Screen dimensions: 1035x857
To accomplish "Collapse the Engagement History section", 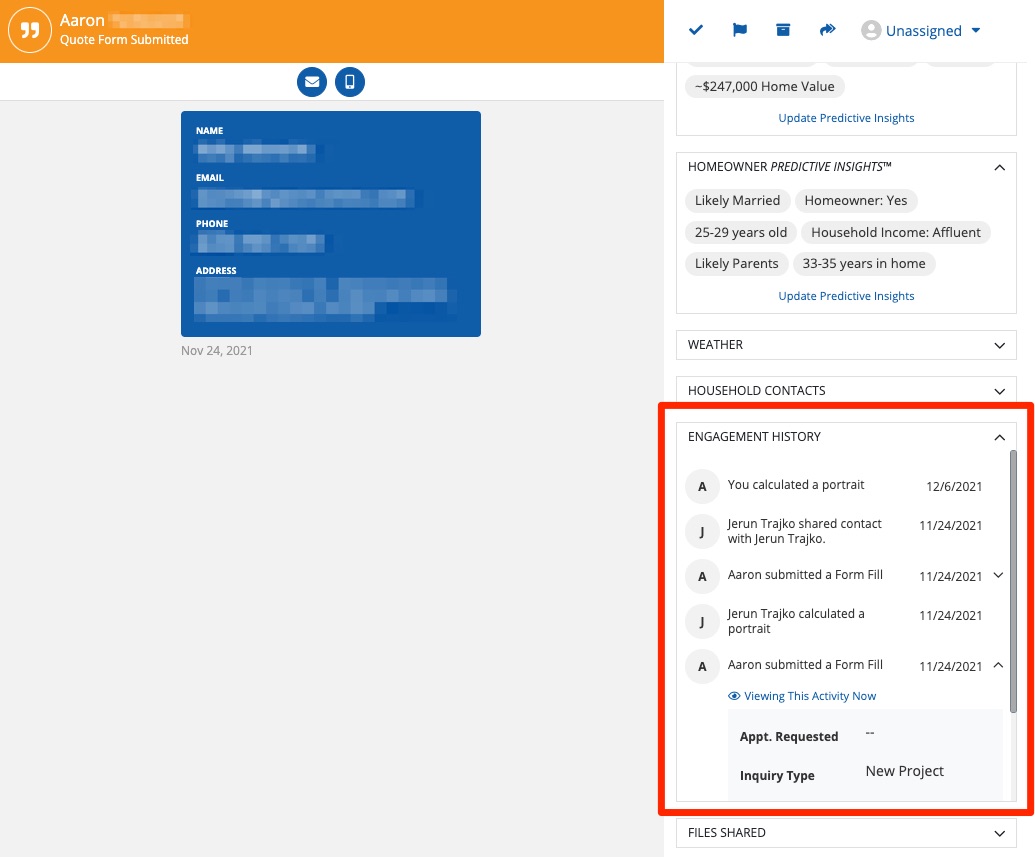I will coord(999,437).
